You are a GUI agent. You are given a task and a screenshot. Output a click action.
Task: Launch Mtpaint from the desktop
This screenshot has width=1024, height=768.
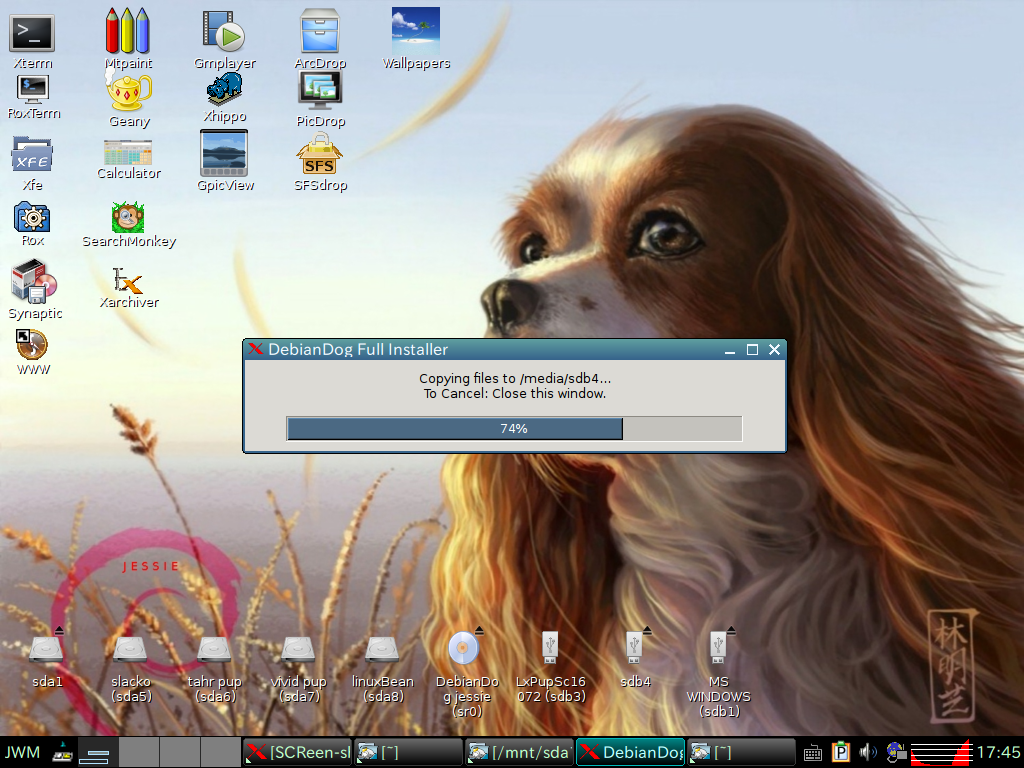tap(128, 31)
